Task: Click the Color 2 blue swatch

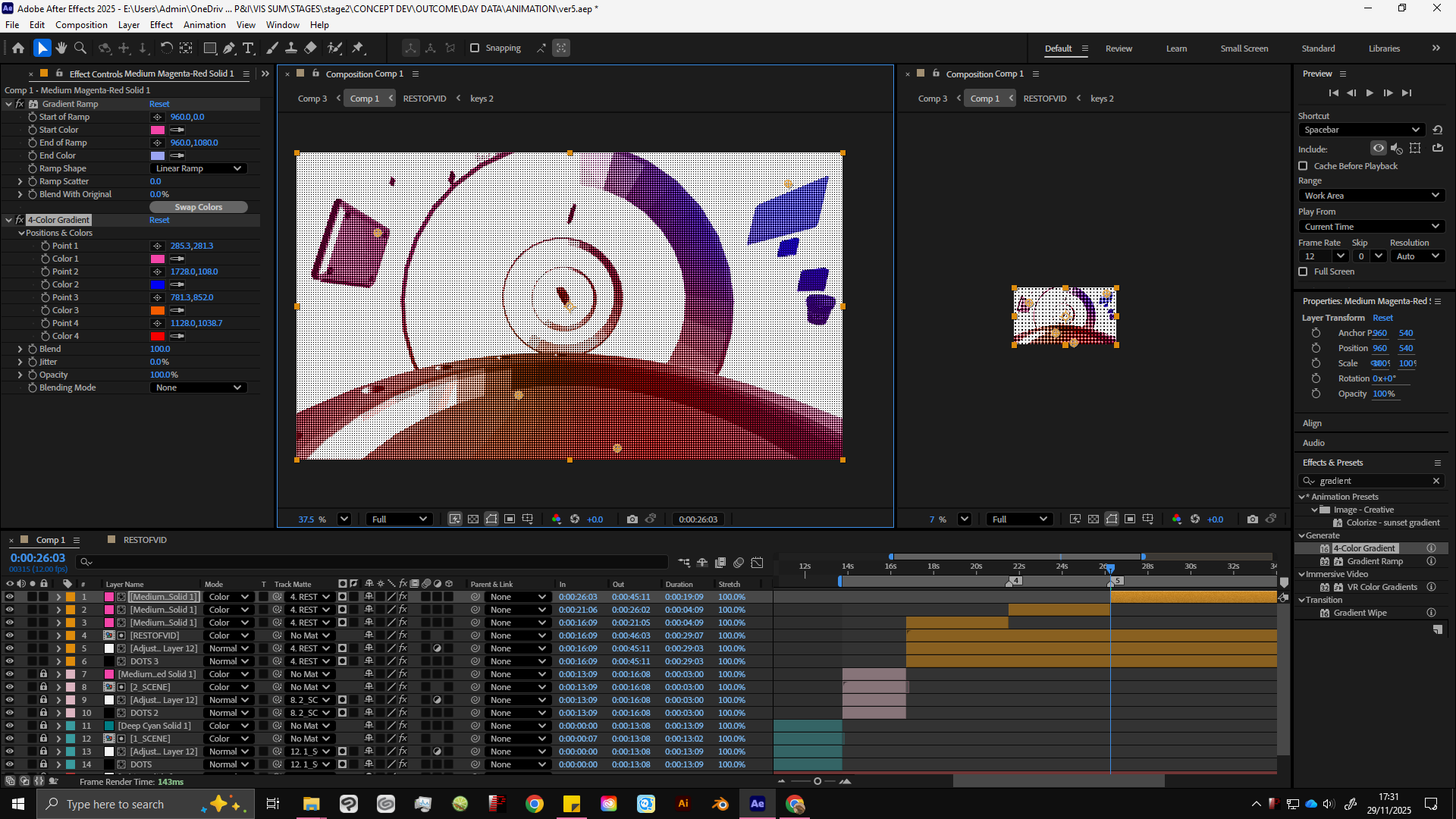Action: 158,284
